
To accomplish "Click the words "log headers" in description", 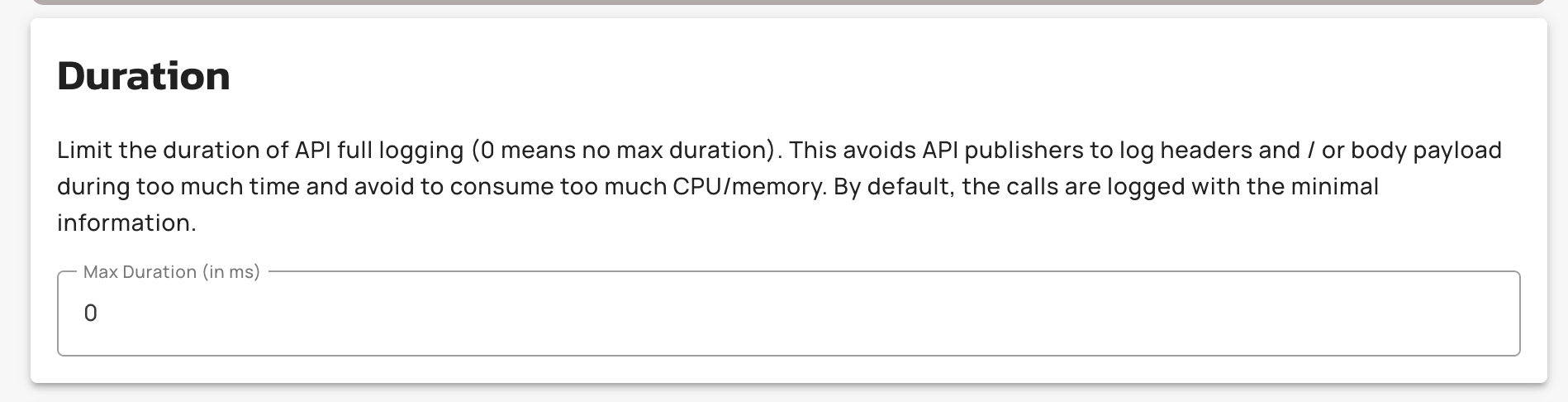I will (x=1189, y=151).
